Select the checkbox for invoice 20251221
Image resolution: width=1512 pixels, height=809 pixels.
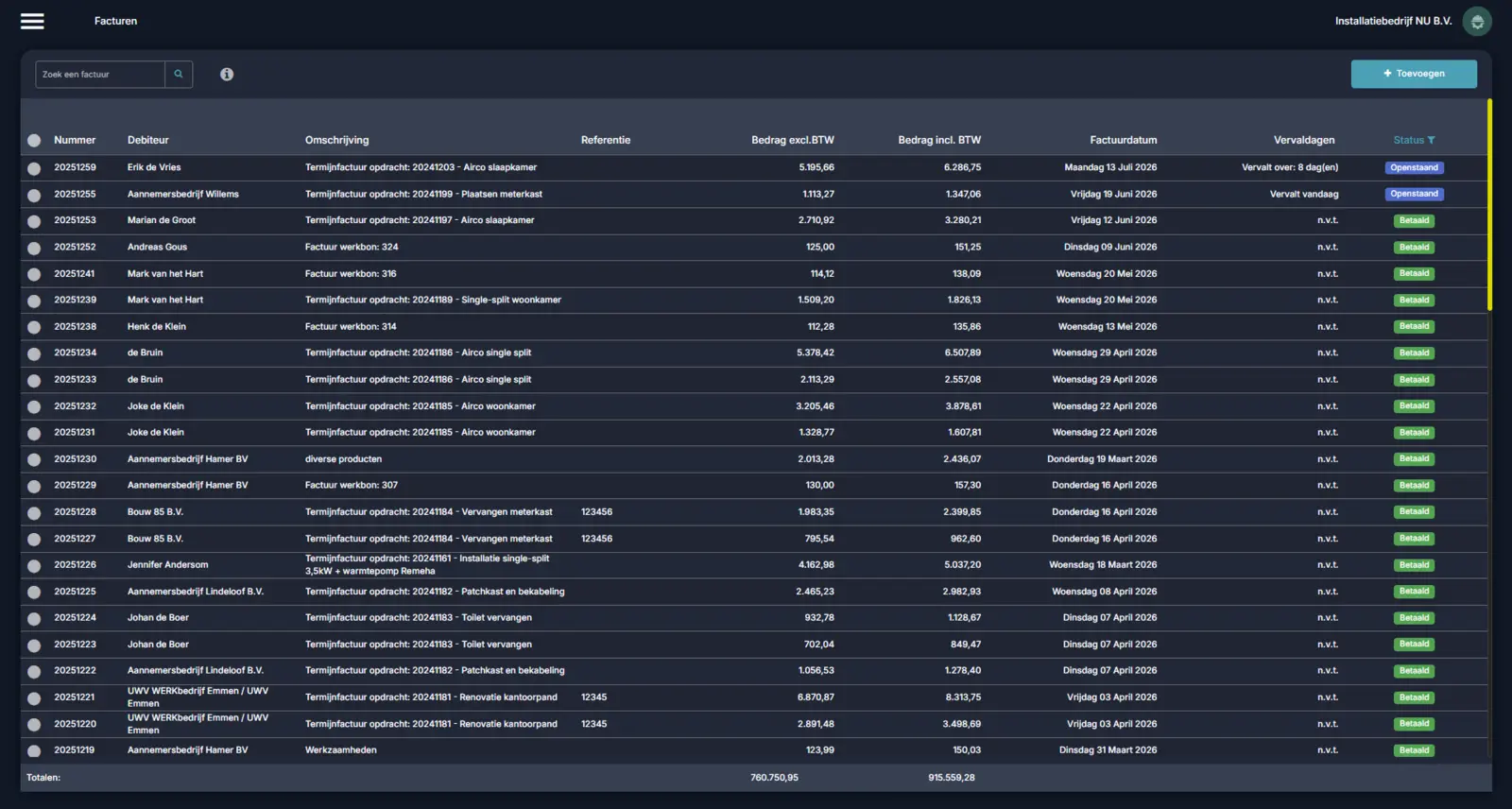(x=34, y=697)
